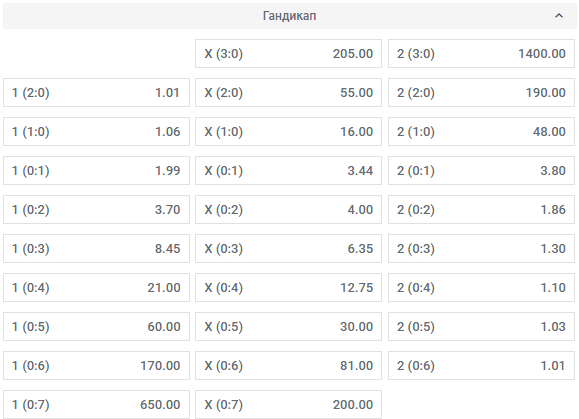579x419 pixels.
Task: Pick X (2:0) odds 55.00
Action: pos(288,93)
